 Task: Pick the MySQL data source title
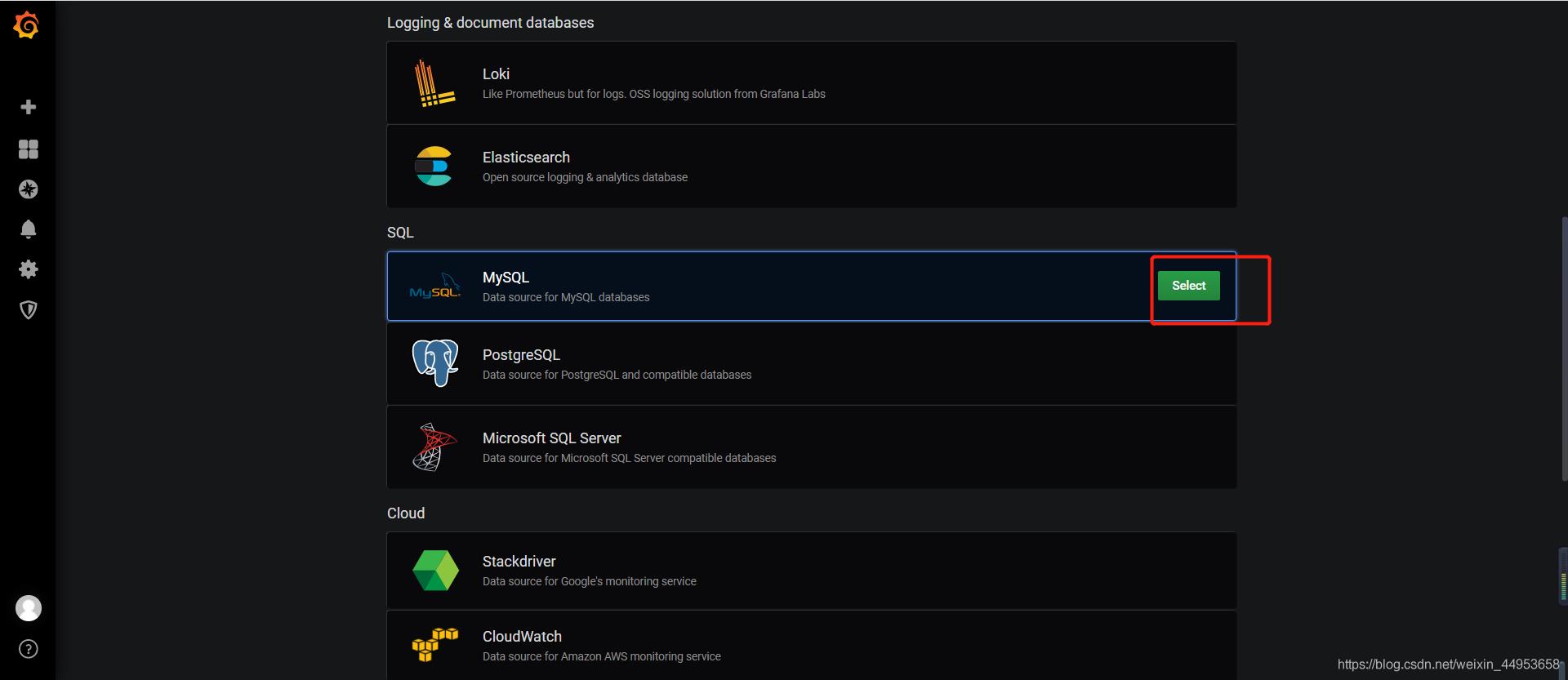pyautogui.click(x=506, y=278)
